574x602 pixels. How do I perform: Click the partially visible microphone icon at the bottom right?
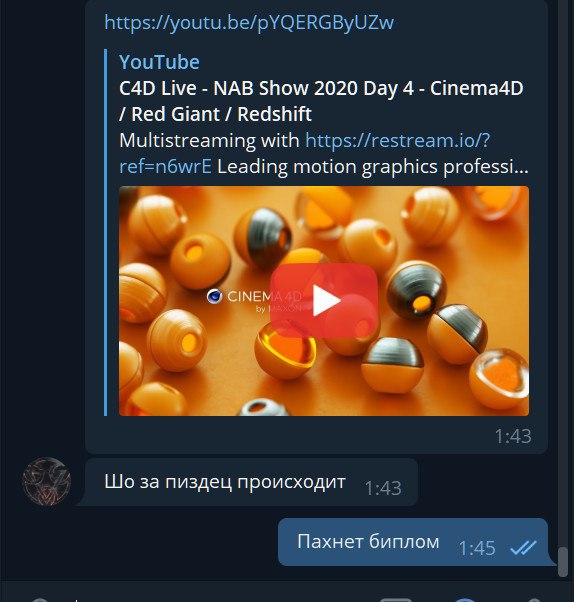click(534, 600)
